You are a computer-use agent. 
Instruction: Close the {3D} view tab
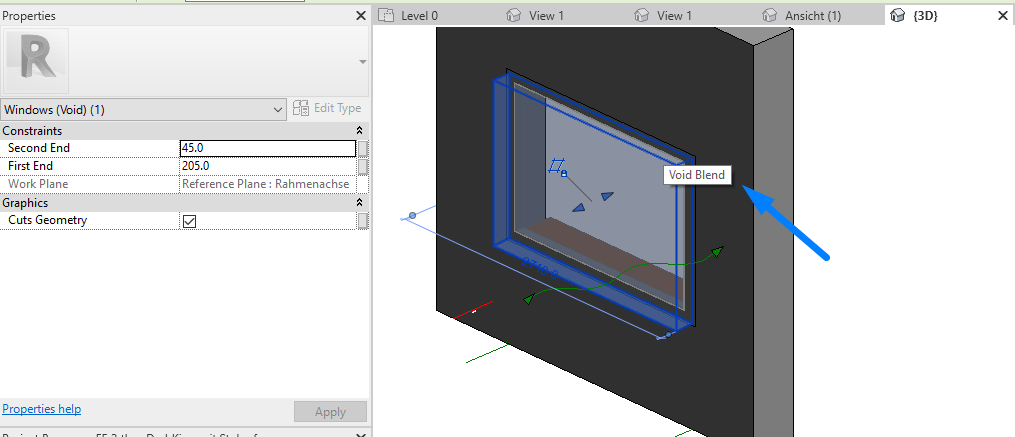click(1002, 16)
